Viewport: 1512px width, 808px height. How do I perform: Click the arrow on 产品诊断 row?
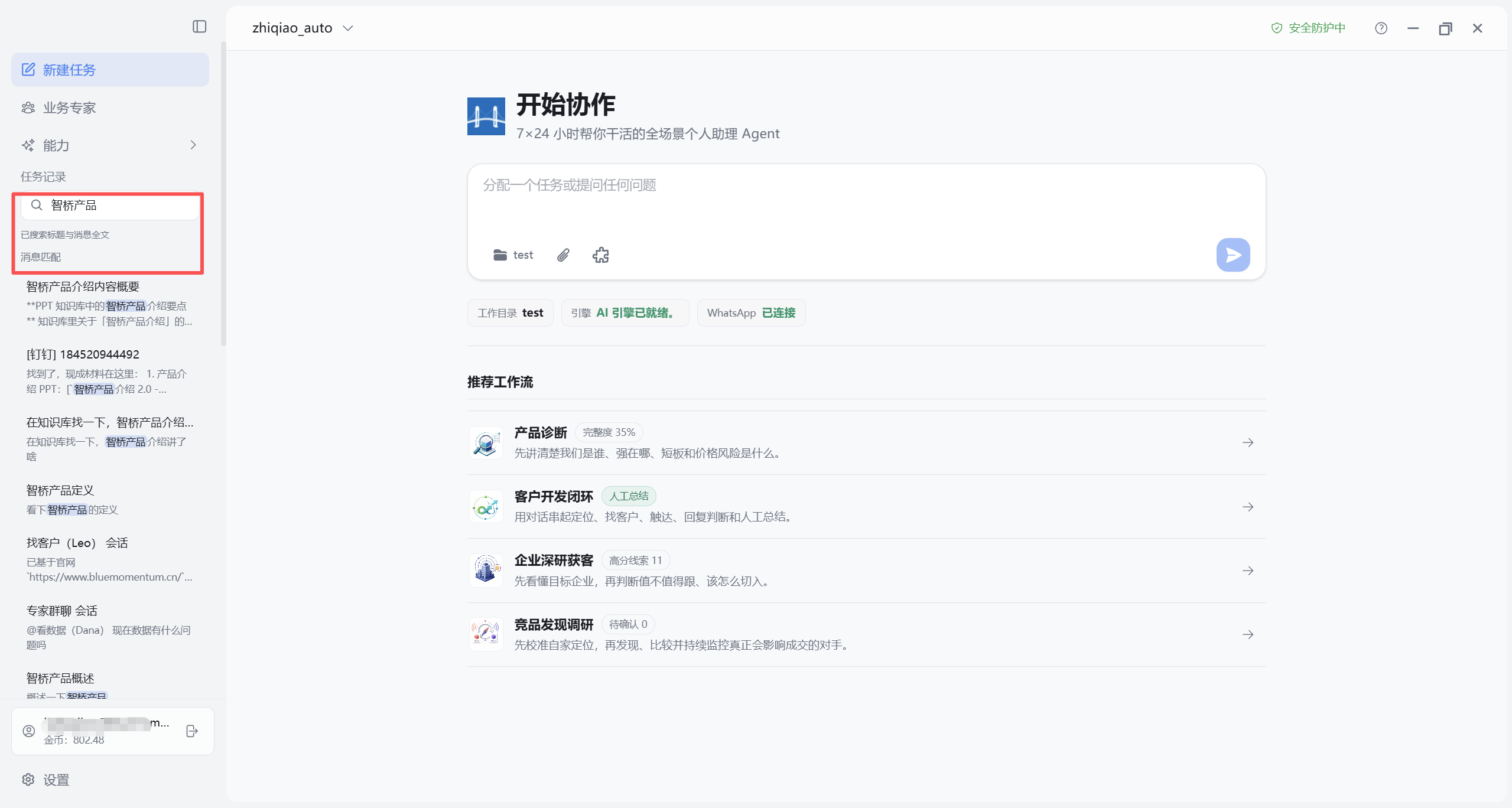1248,442
